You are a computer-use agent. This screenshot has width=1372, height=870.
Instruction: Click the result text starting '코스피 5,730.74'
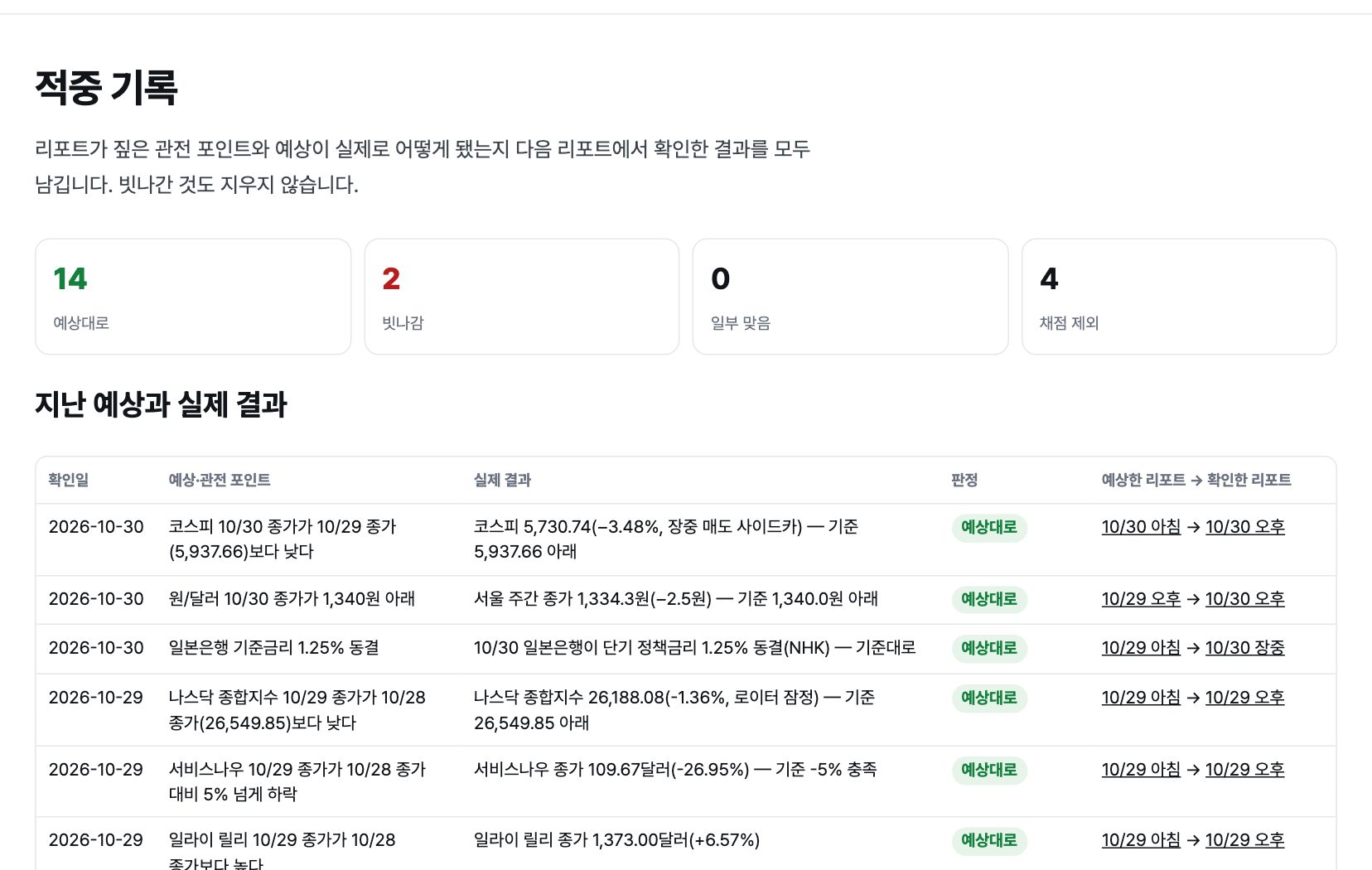(666, 539)
